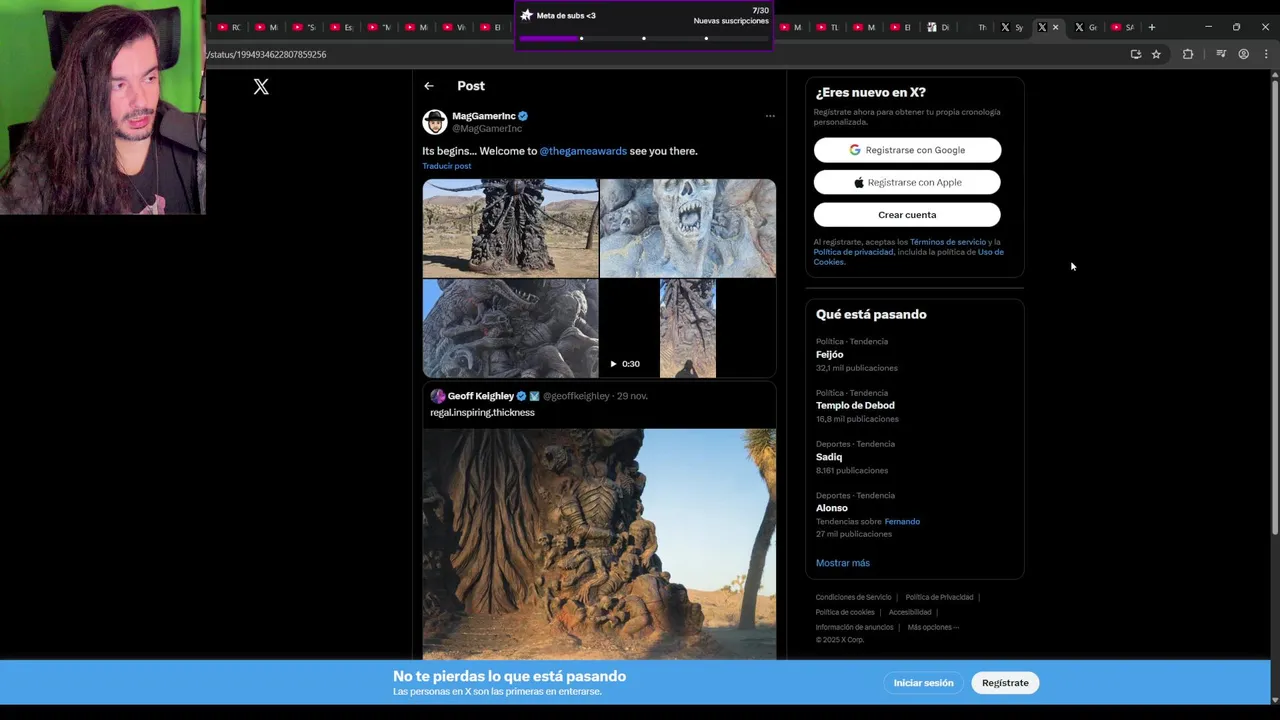Screen dimensions: 1280x720
Task: Open Política de Privacidad footer link
Action: [x=939, y=597]
